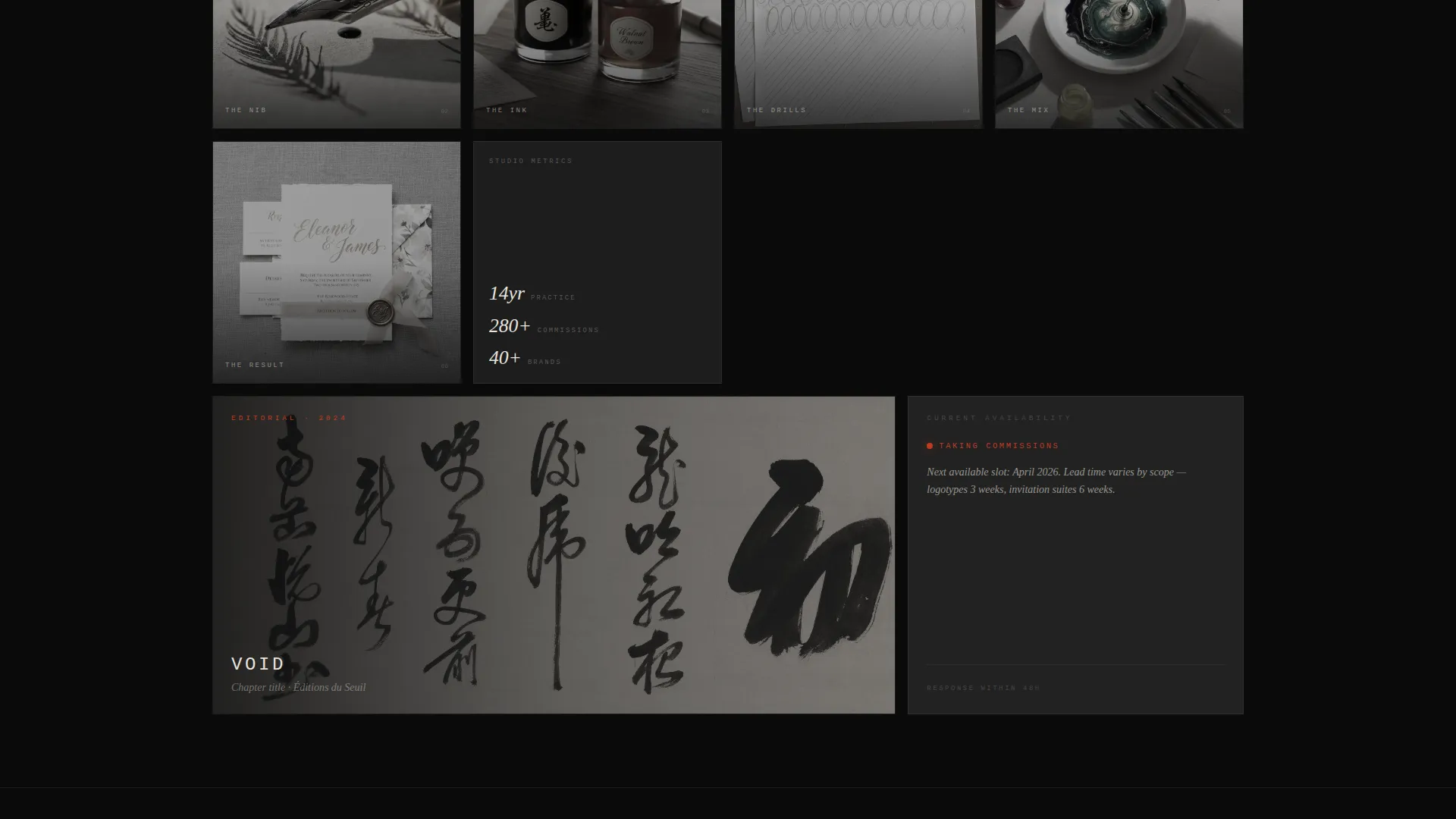The height and width of the screenshot is (819, 1456).
Task: Click THE DRILLS caption label
Action: point(777,110)
